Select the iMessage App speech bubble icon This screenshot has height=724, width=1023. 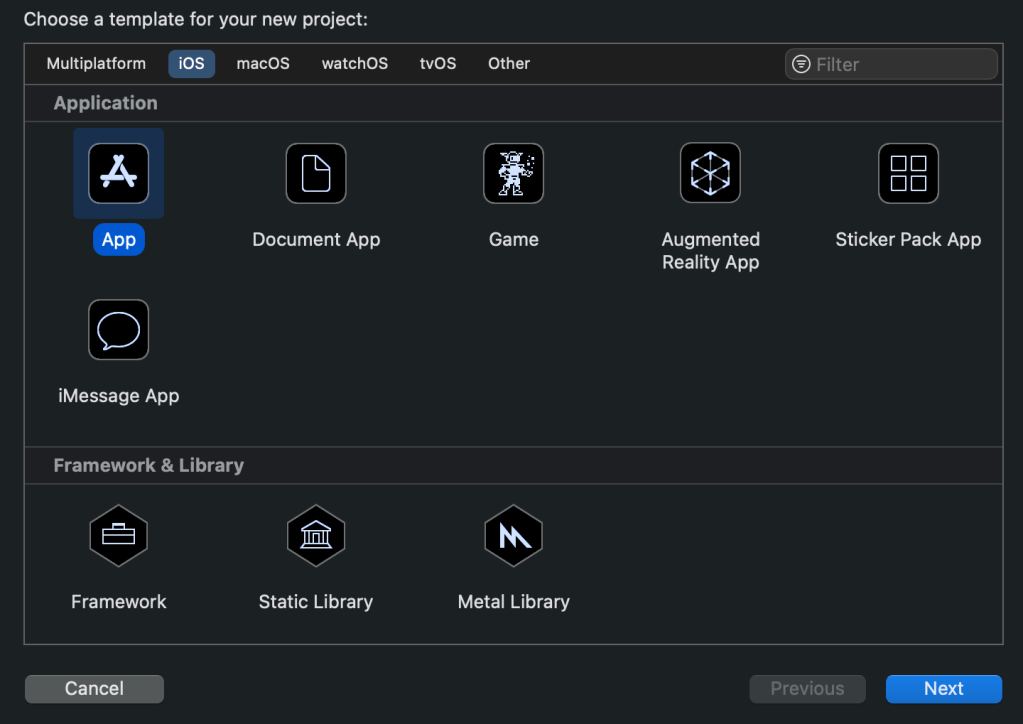point(118,329)
